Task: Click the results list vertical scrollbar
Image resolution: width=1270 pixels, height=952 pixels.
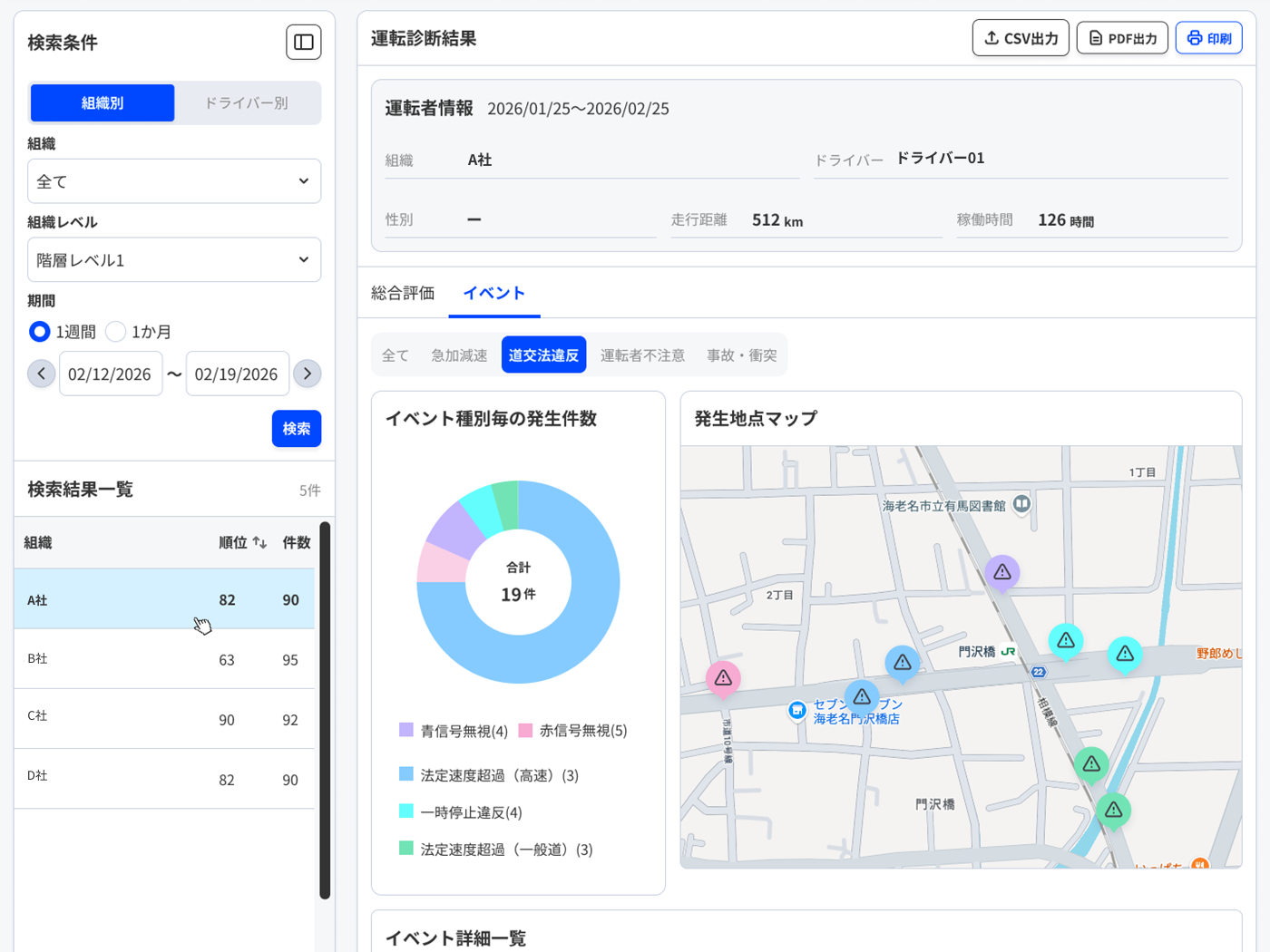Action: click(x=325, y=710)
